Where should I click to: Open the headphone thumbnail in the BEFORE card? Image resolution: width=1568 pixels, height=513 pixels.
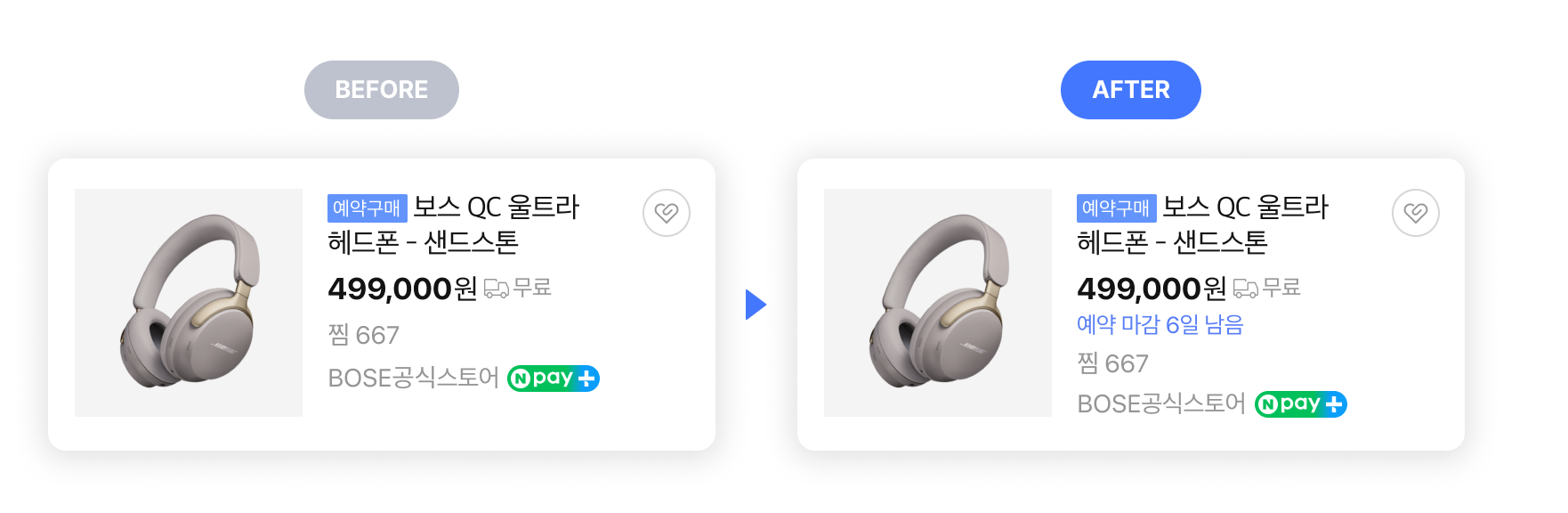tap(189, 303)
